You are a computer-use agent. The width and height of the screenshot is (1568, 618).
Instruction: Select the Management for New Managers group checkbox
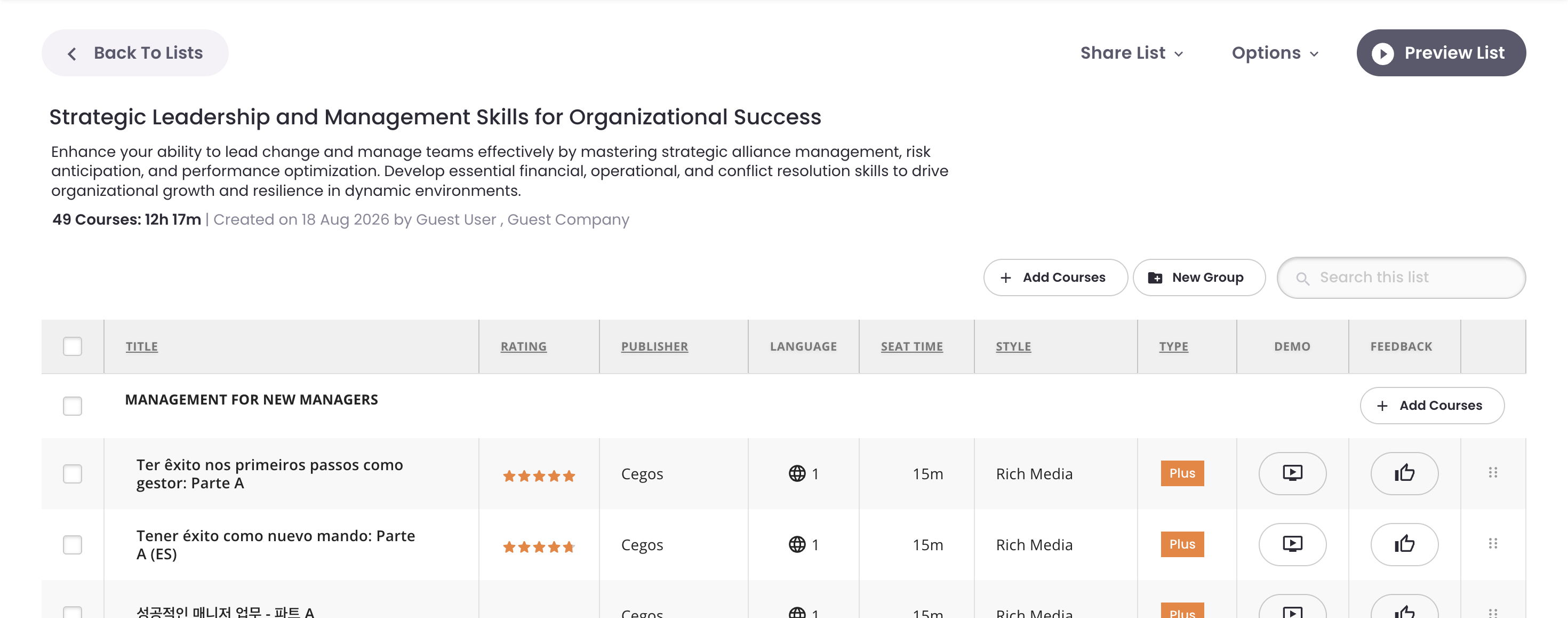click(73, 406)
